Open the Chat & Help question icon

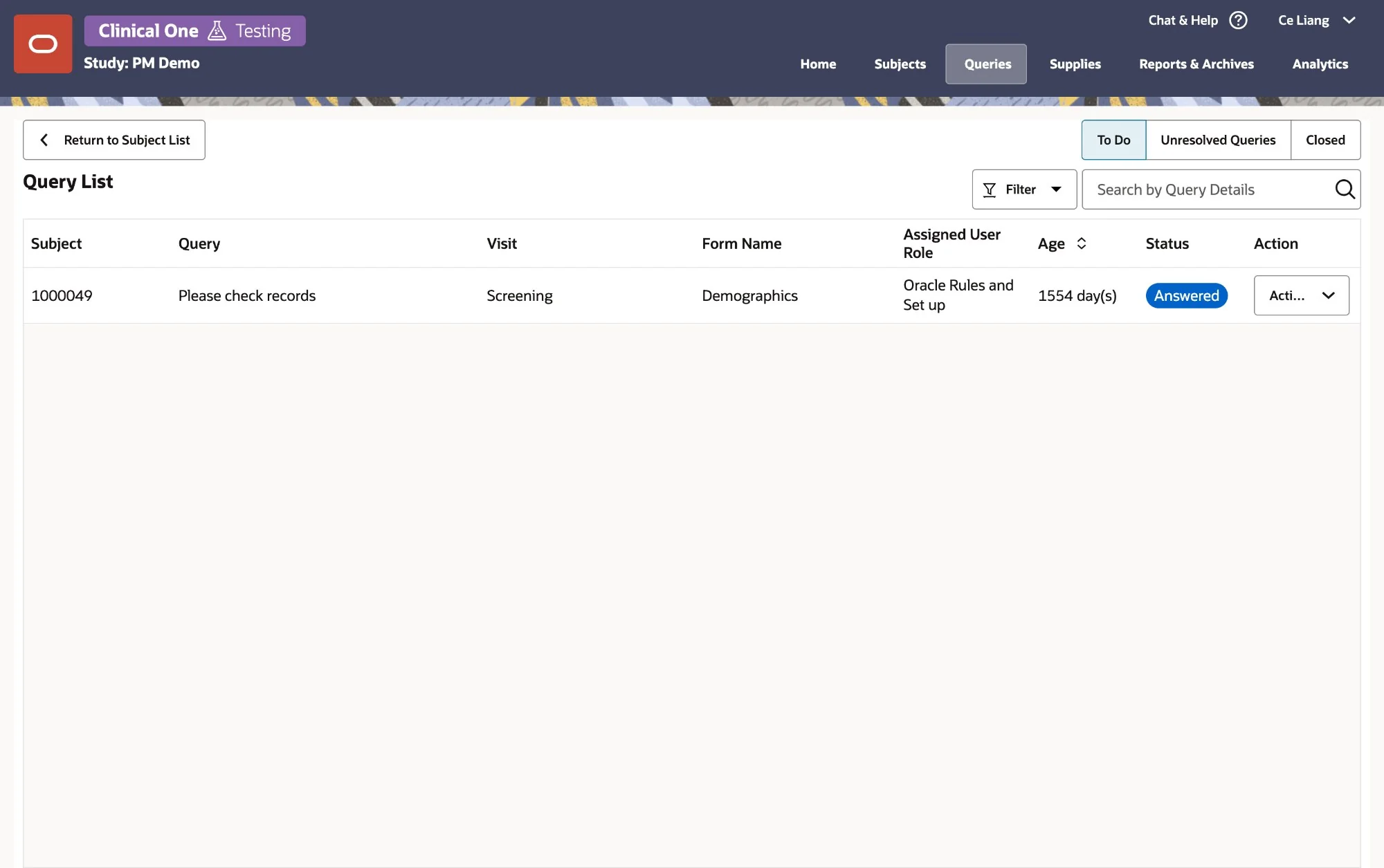[x=1238, y=20]
